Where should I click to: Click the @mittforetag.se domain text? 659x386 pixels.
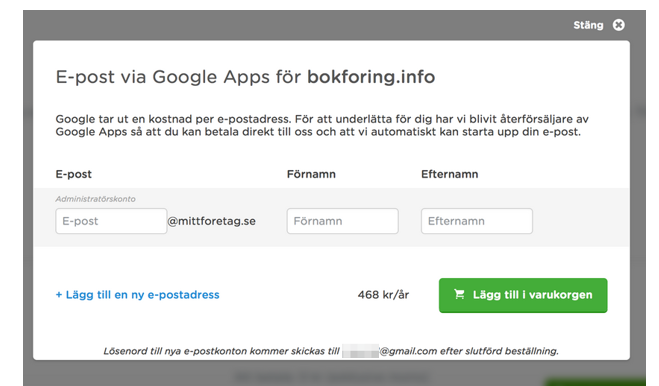211,221
